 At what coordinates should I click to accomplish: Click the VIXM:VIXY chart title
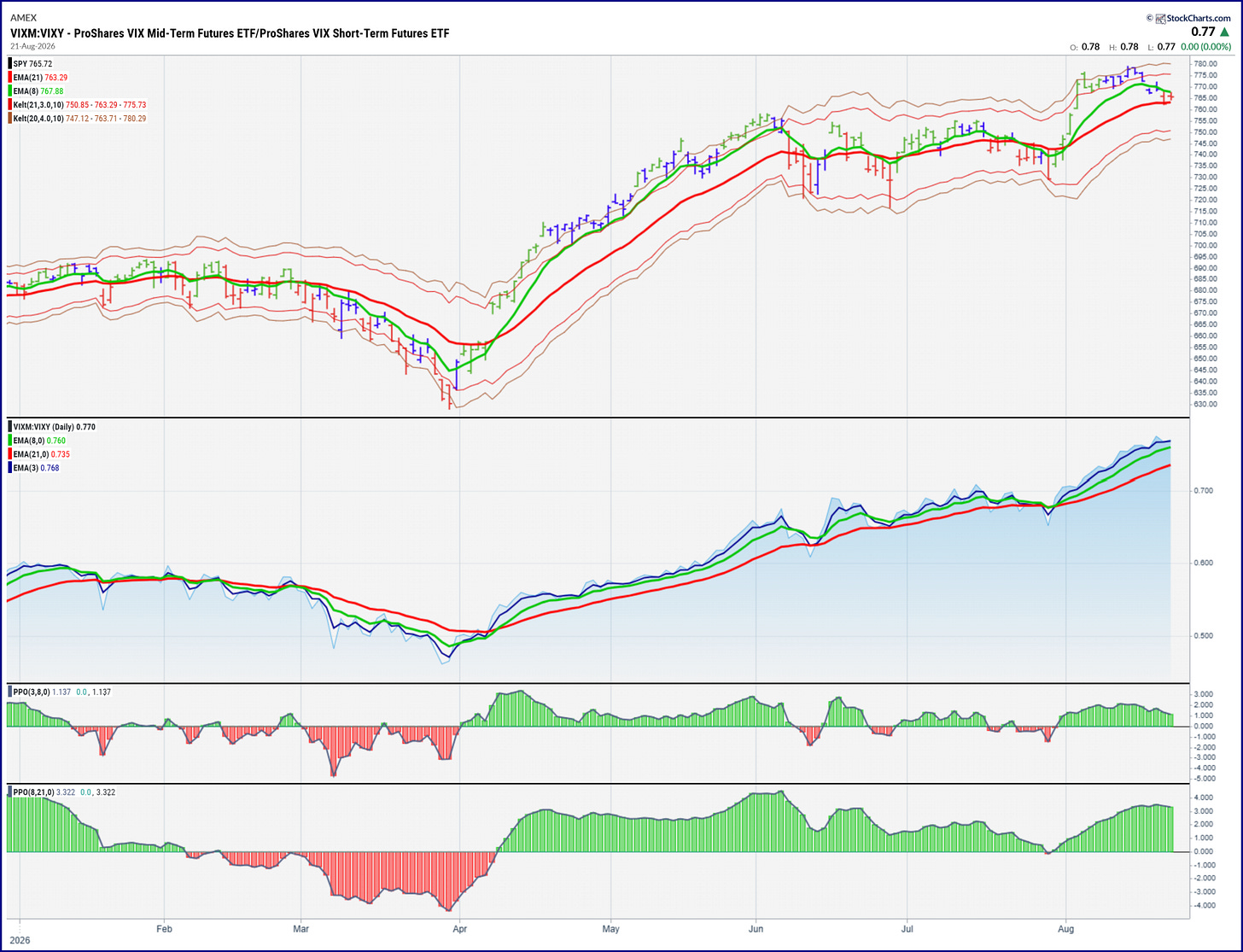pos(230,33)
